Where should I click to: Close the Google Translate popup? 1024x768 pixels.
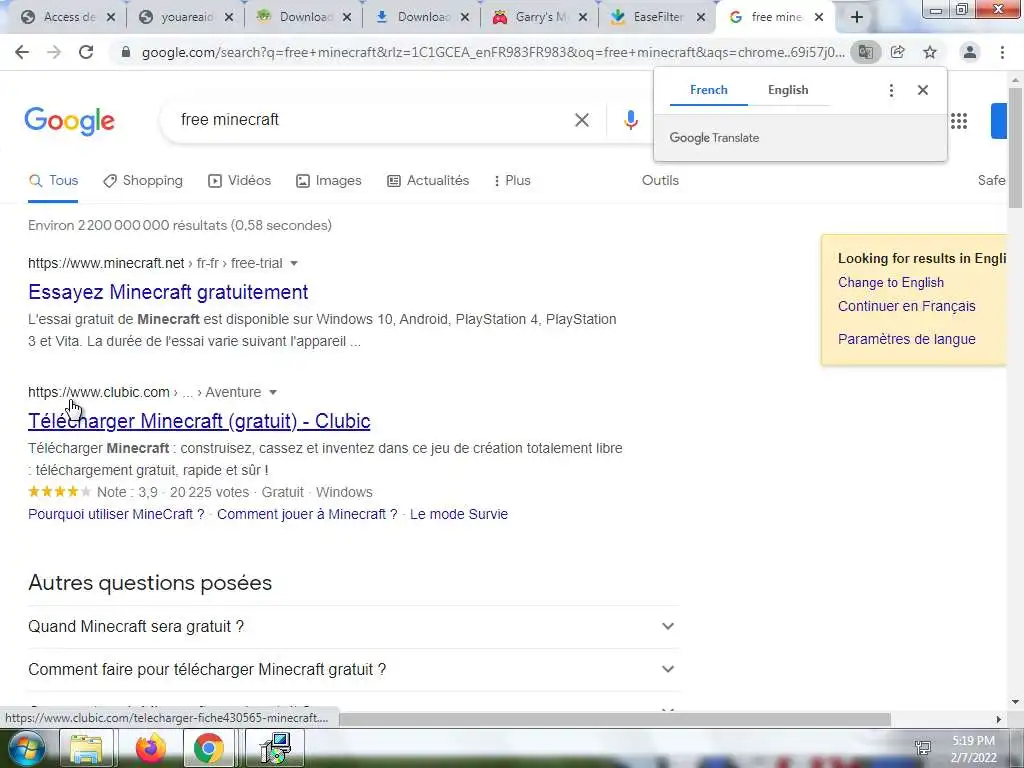point(923,90)
